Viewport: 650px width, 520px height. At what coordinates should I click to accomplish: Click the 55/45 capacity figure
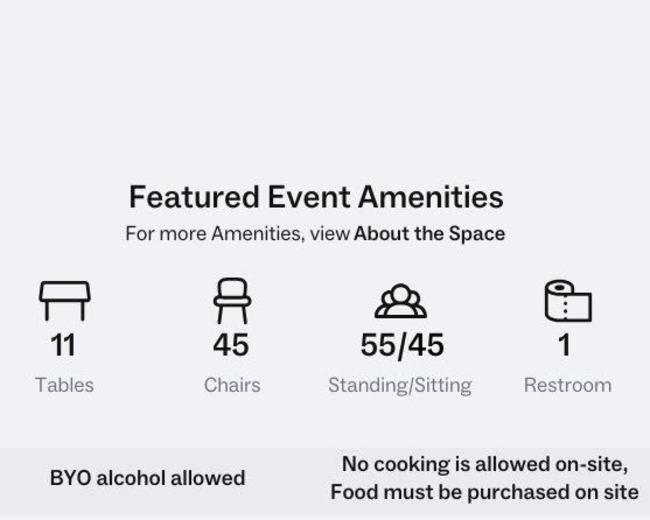click(x=402, y=345)
